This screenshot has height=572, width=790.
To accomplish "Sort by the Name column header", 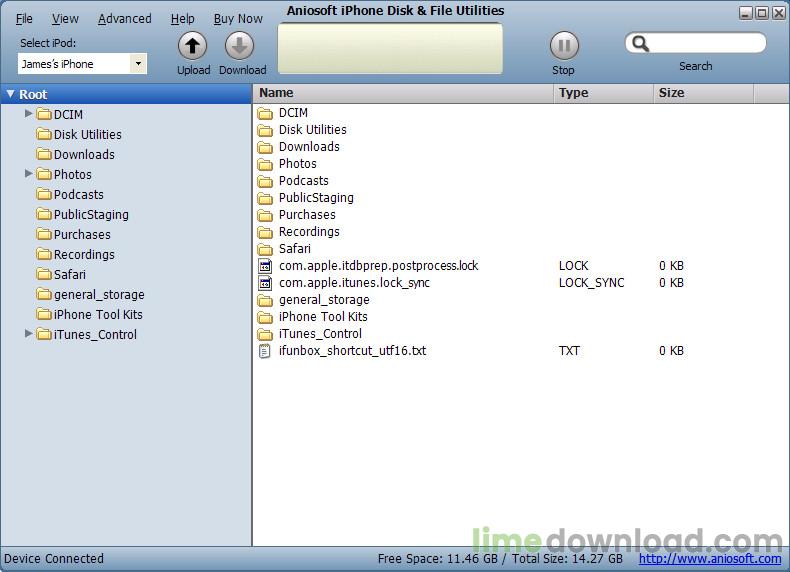I will pos(403,93).
